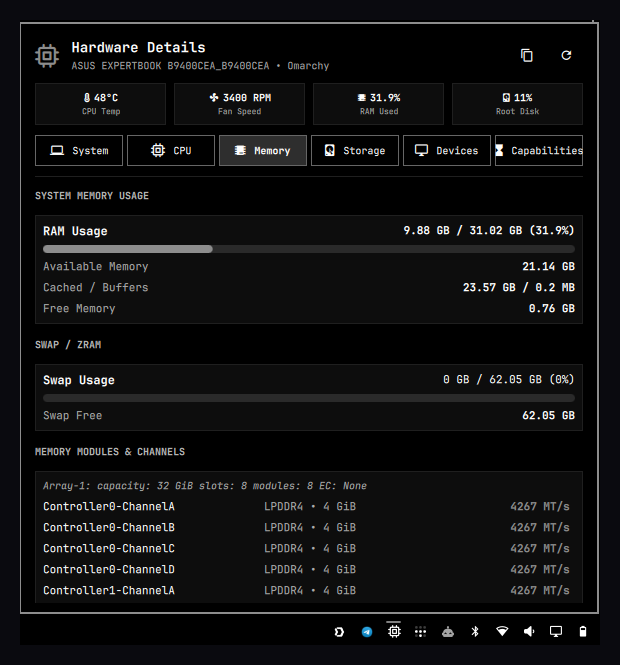Click the Cached / Buffers label
The width and height of the screenshot is (620, 665).
coord(96,288)
